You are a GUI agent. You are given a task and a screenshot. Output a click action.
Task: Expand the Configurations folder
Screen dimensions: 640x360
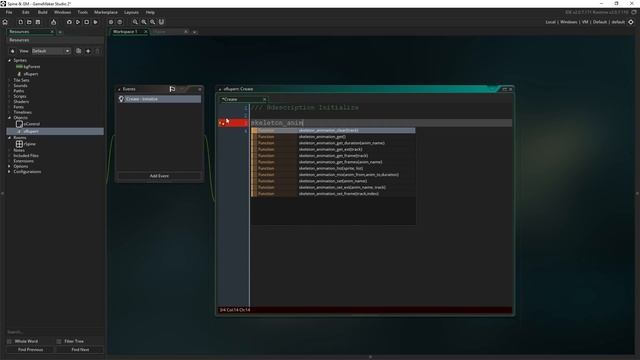9,172
